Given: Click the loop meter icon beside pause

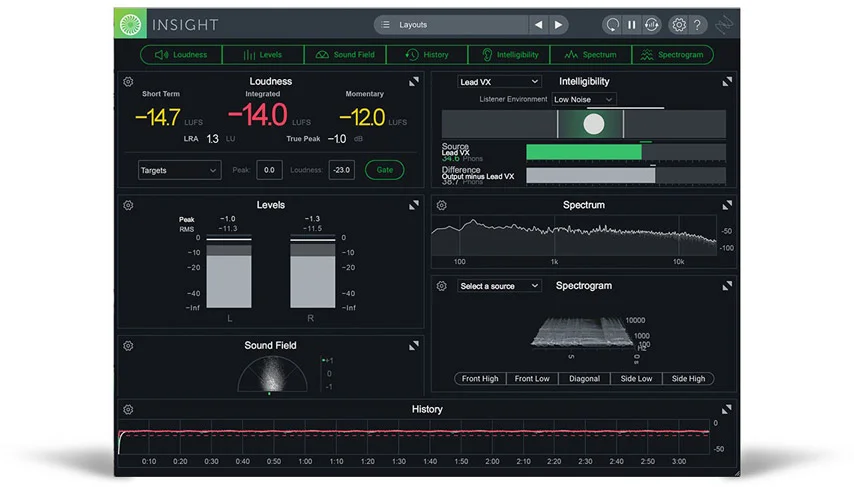Looking at the screenshot, I should (x=651, y=25).
